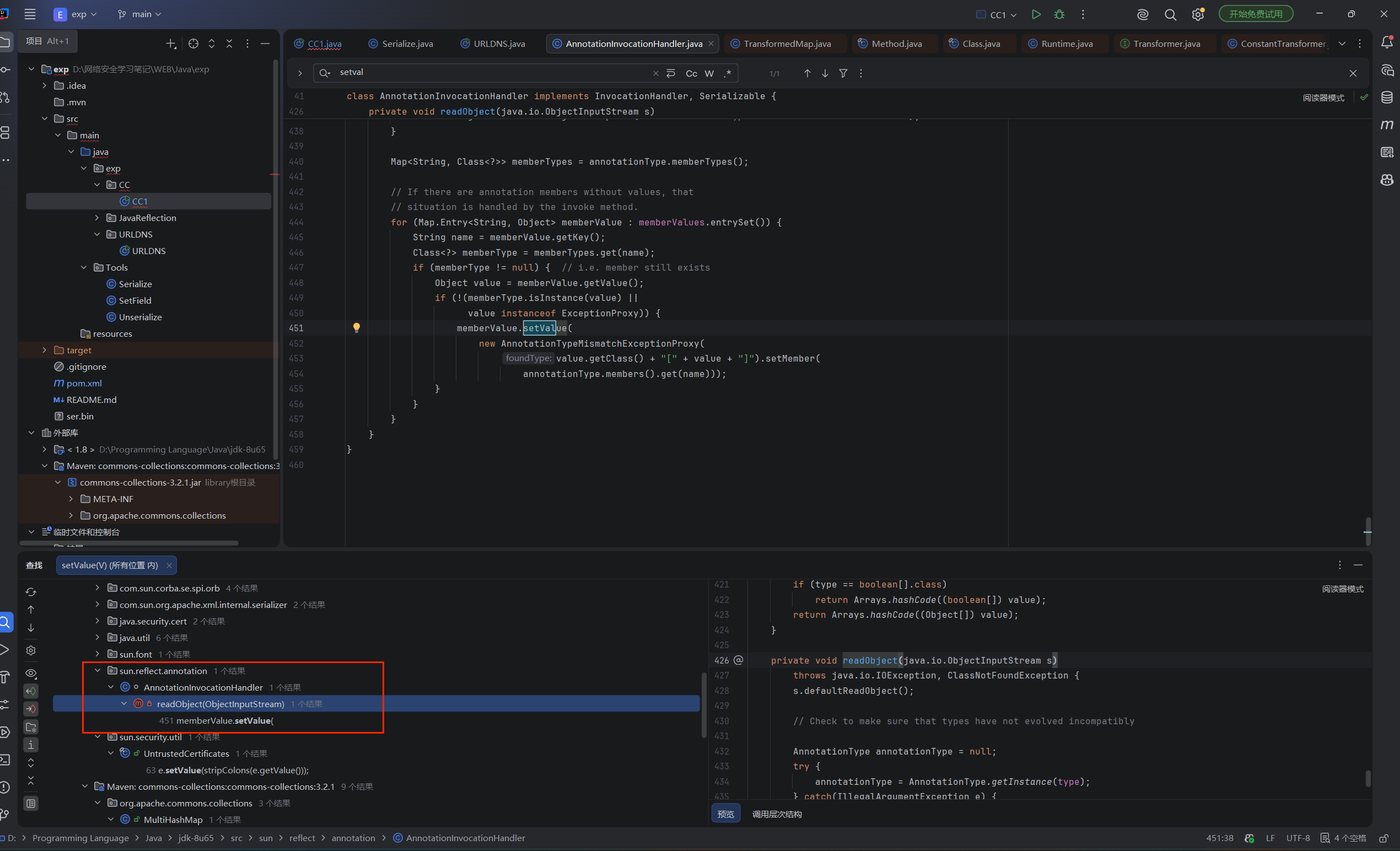This screenshot has height=851, width=1400.
Task: Toggle regex option in search
Action: [x=728, y=73]
